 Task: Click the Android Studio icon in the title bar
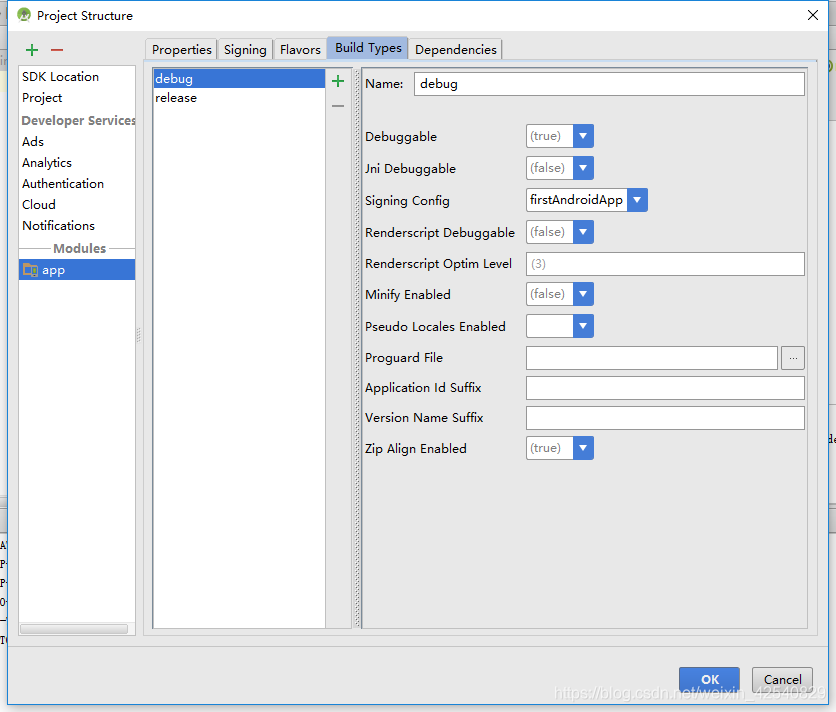[24, 15]
